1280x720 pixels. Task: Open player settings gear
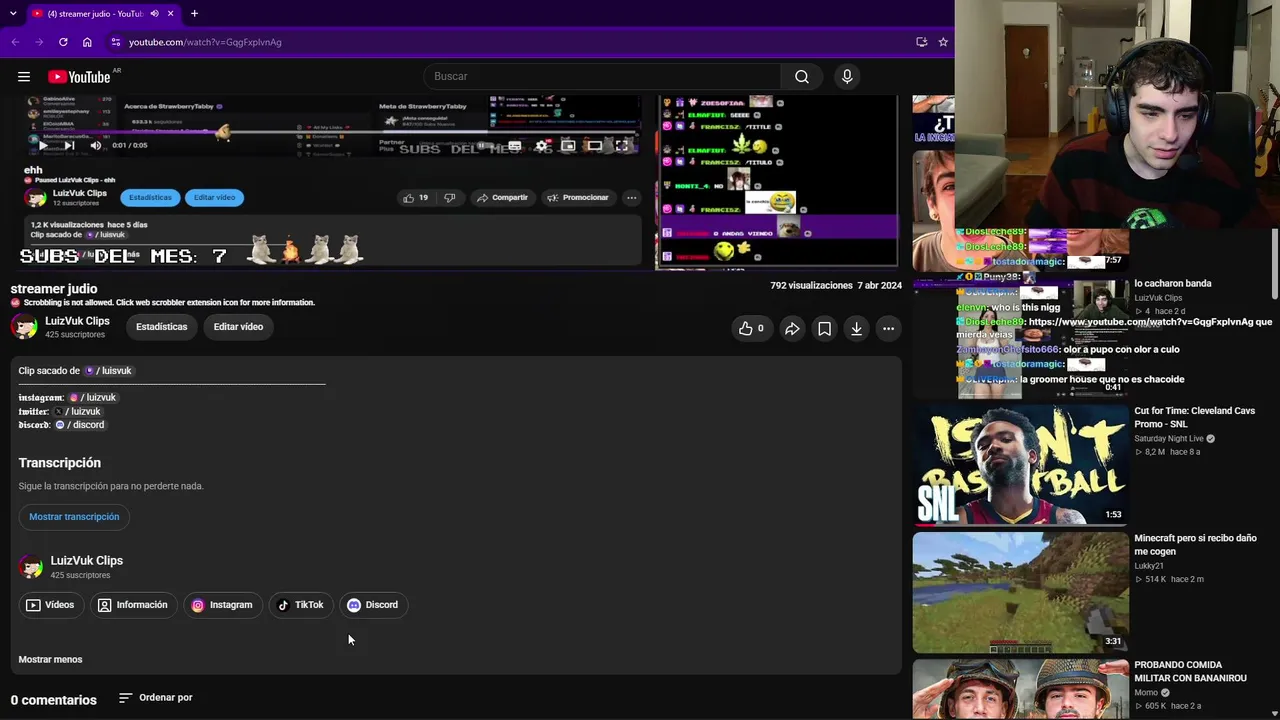[541, 145]
